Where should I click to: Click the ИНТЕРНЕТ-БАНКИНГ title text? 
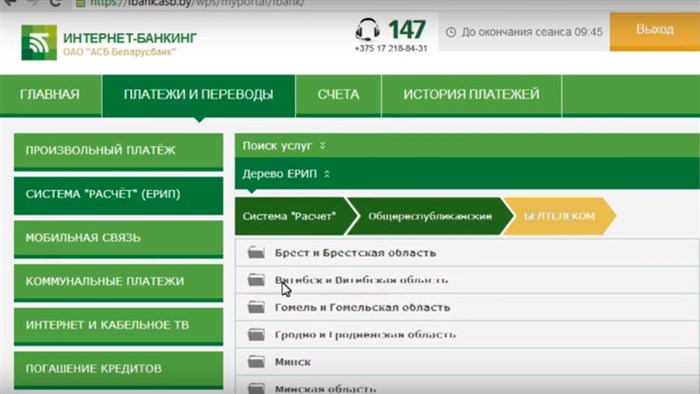pos(130,38)
